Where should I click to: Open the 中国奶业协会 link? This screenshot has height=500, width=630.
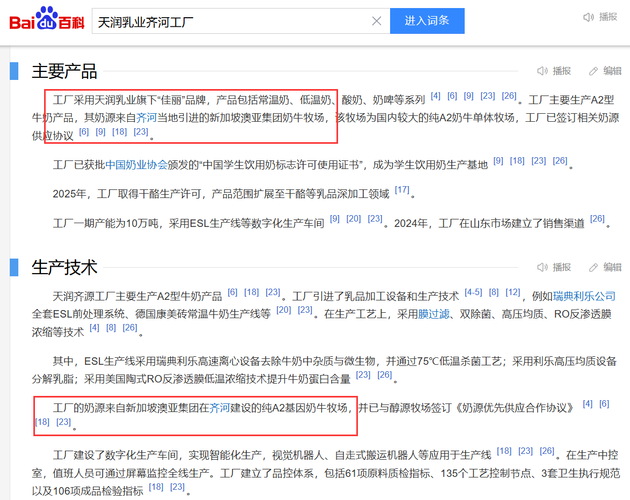136,165
